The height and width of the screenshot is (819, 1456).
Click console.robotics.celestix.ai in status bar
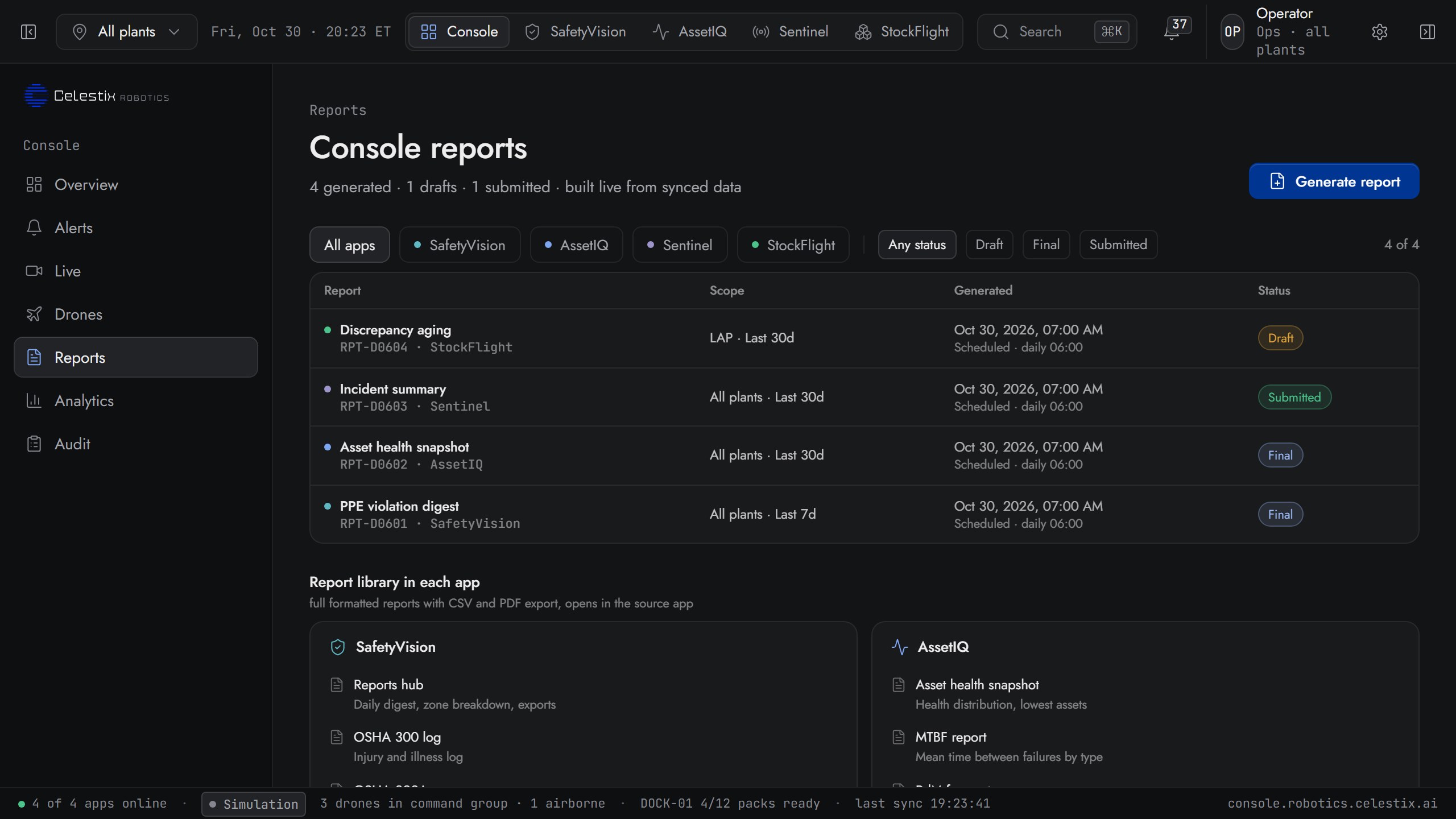tap(1332, 804)
